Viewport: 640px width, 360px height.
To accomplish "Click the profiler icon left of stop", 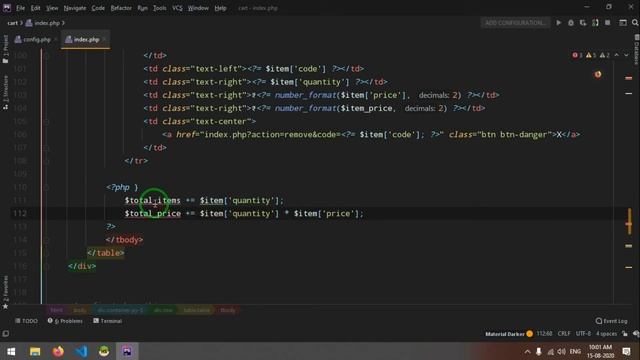I will 595,23.
